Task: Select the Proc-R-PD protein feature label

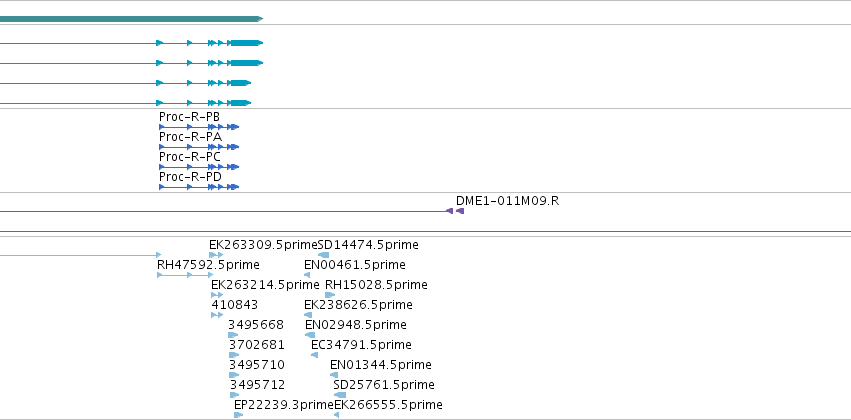Action: [190, 177]
